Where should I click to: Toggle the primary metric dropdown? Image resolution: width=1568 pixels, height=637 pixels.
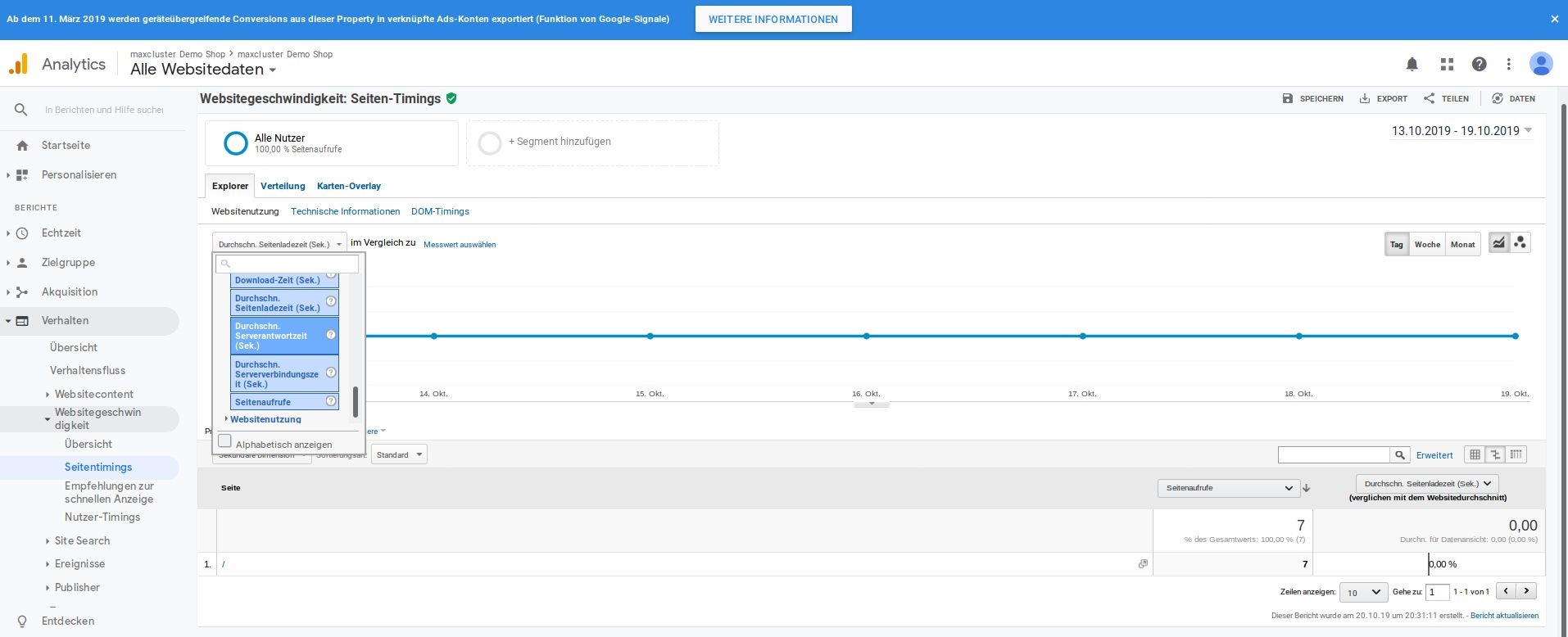279,244
